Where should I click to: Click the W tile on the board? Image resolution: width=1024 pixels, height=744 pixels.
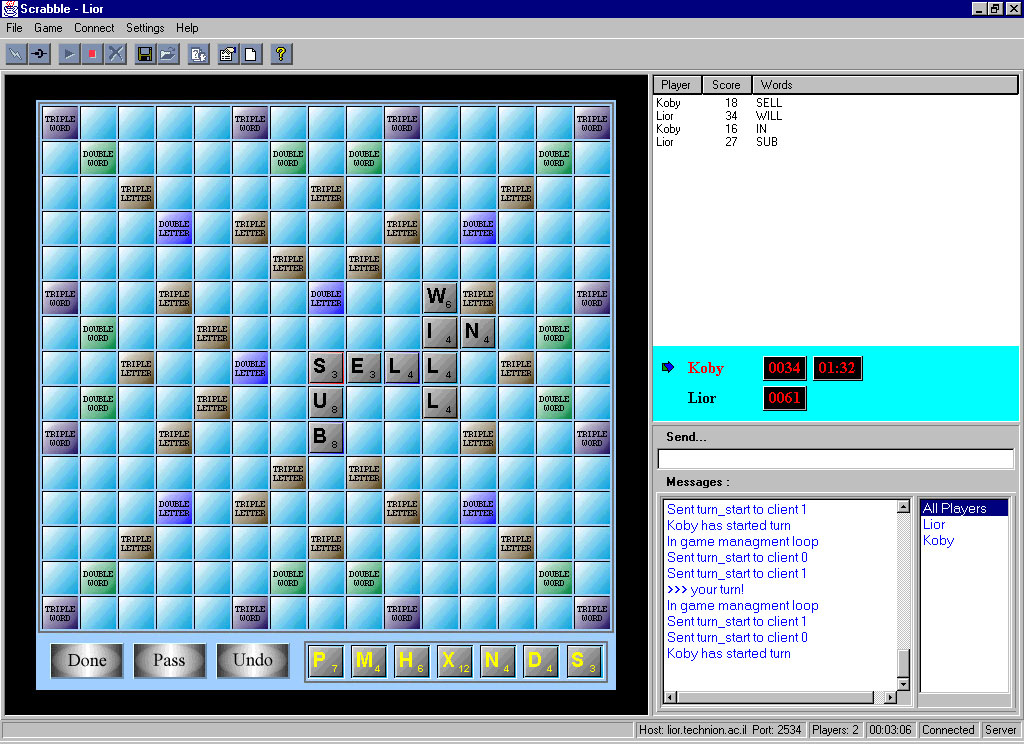pos(440,298)
